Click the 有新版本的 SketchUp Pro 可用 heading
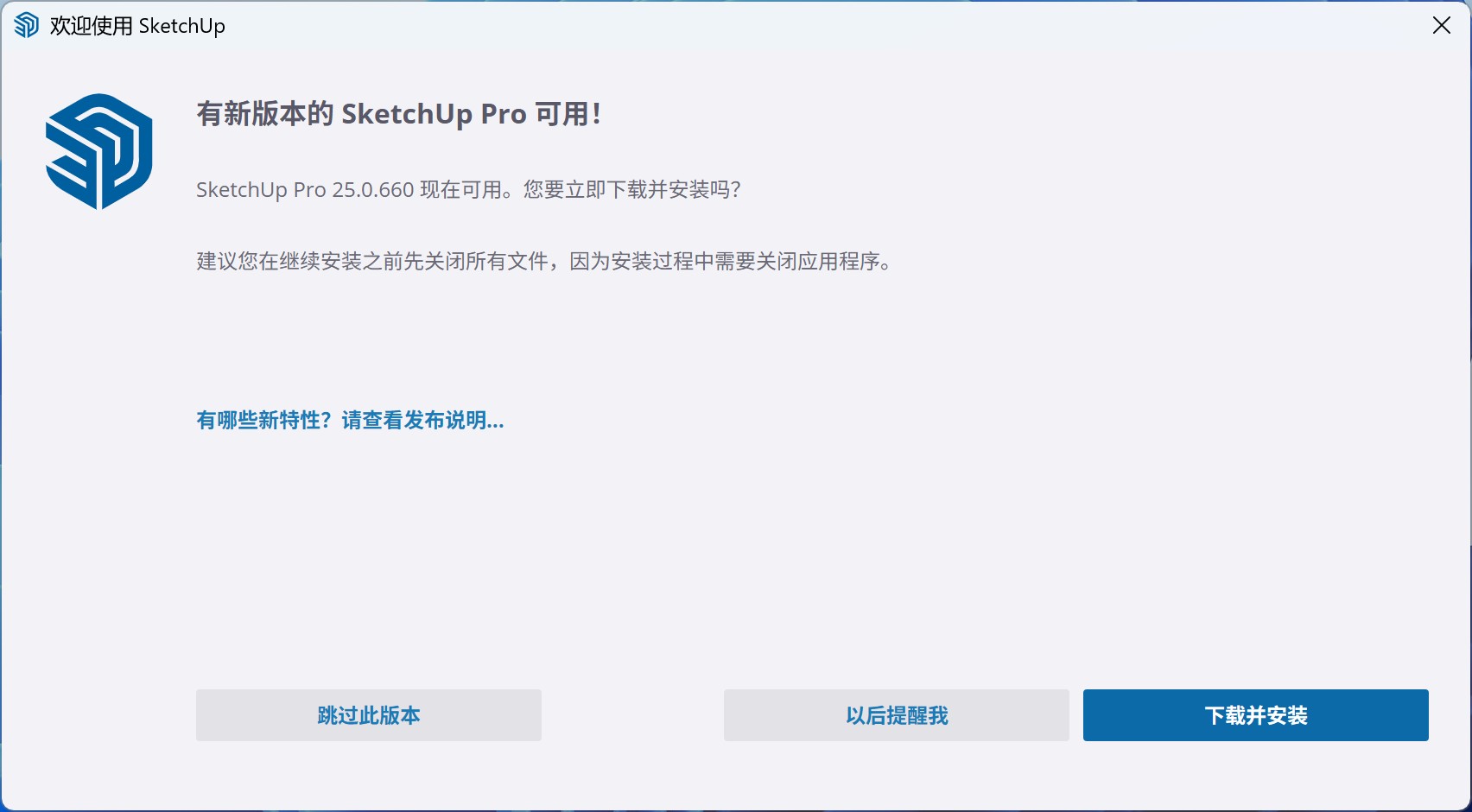 point(398,113)
